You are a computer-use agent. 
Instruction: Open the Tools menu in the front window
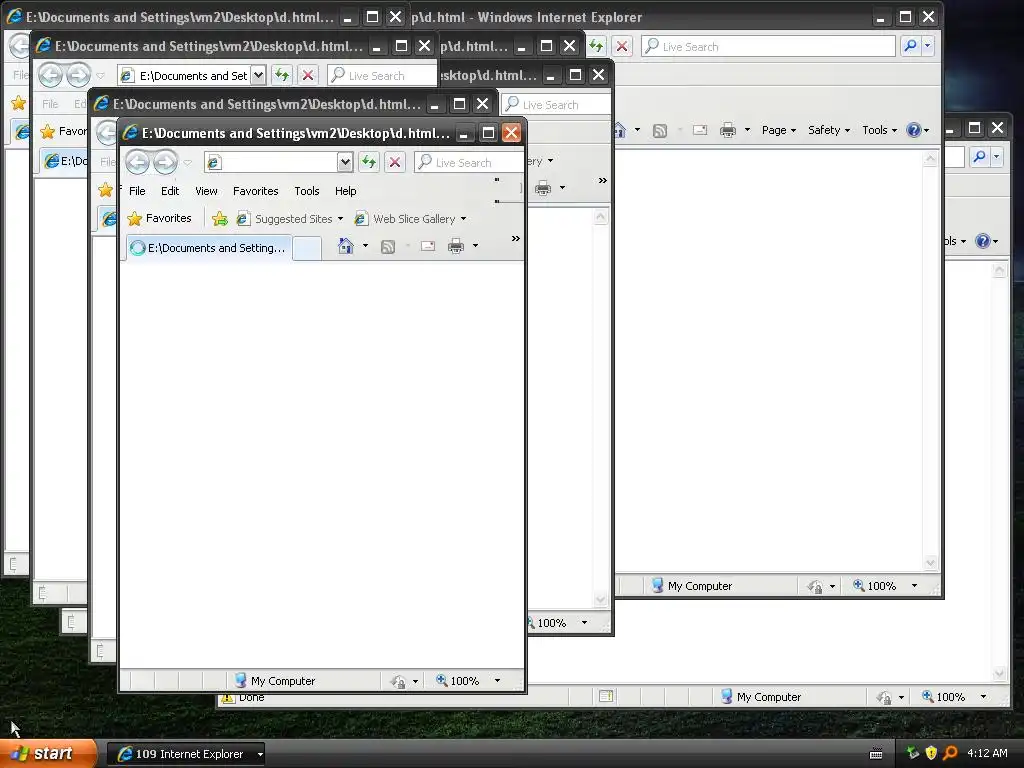(306, 191)
